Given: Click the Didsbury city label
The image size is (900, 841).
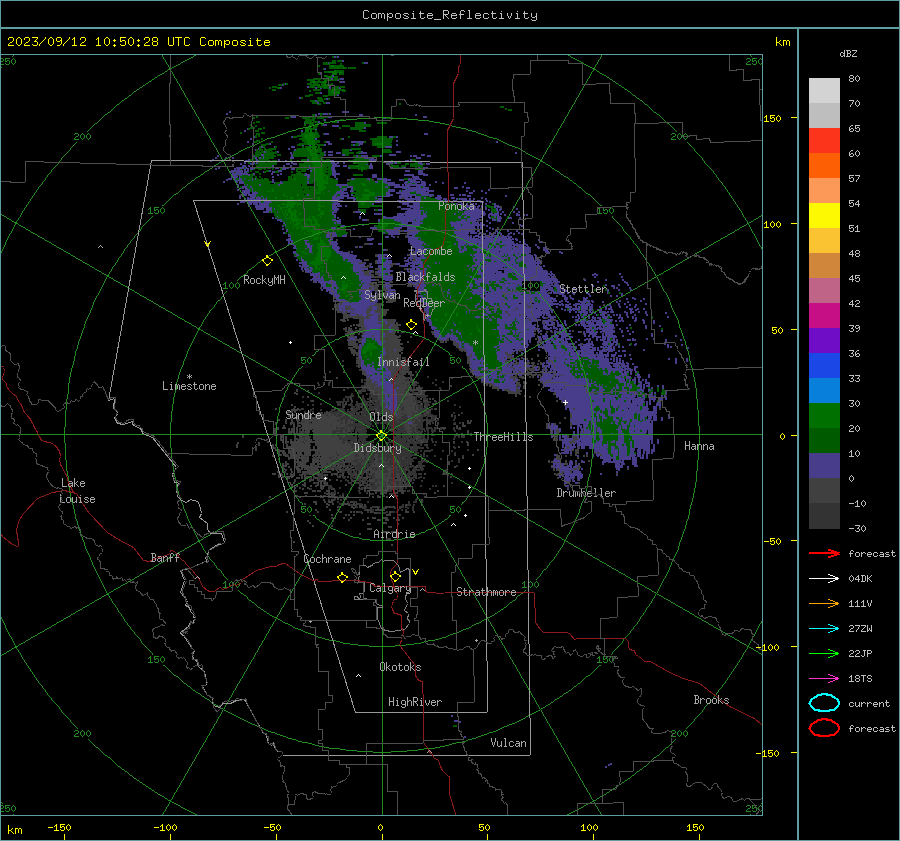Looking at the screenshot, I should [377, 448].
